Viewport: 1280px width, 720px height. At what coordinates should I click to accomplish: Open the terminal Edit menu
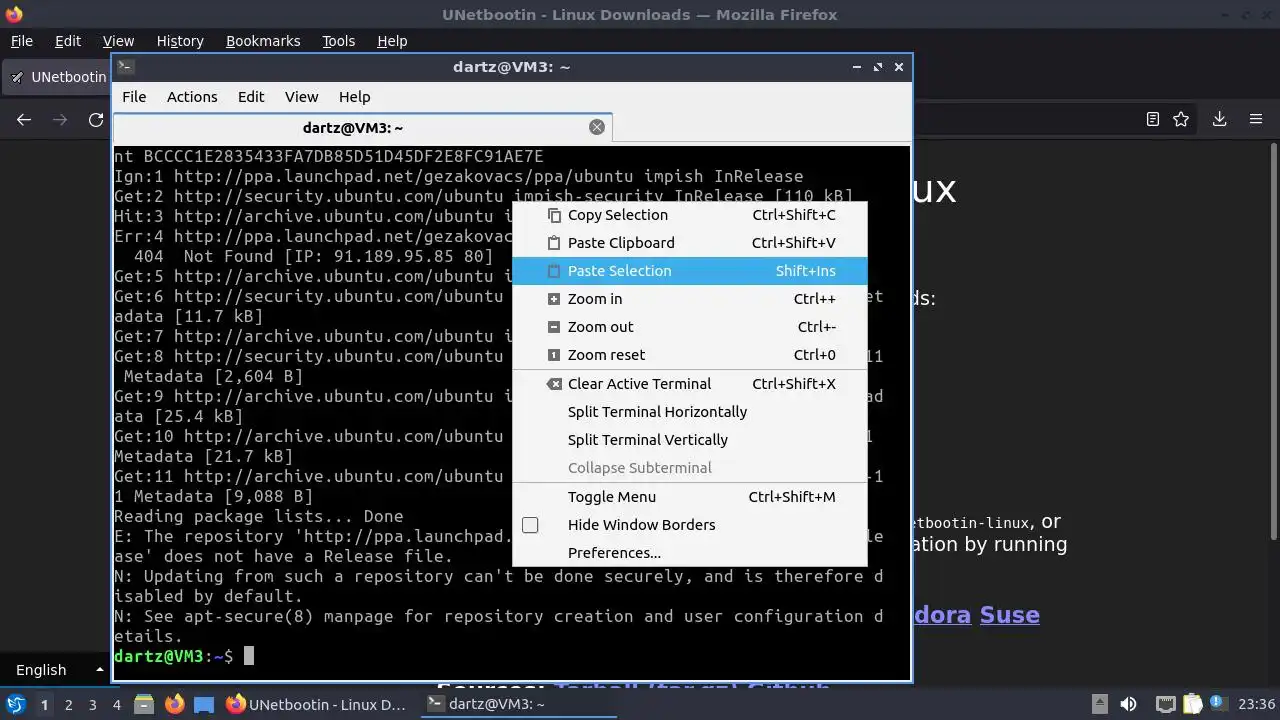coord(251,97)
